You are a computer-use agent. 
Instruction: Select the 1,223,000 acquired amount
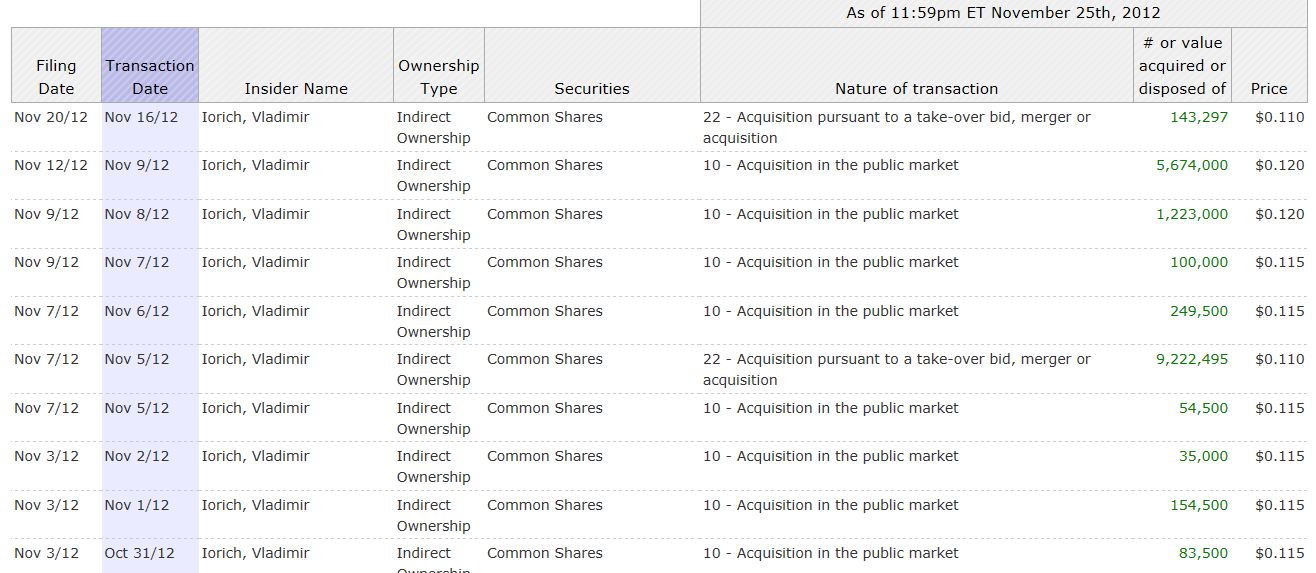tap(1192, 214)
